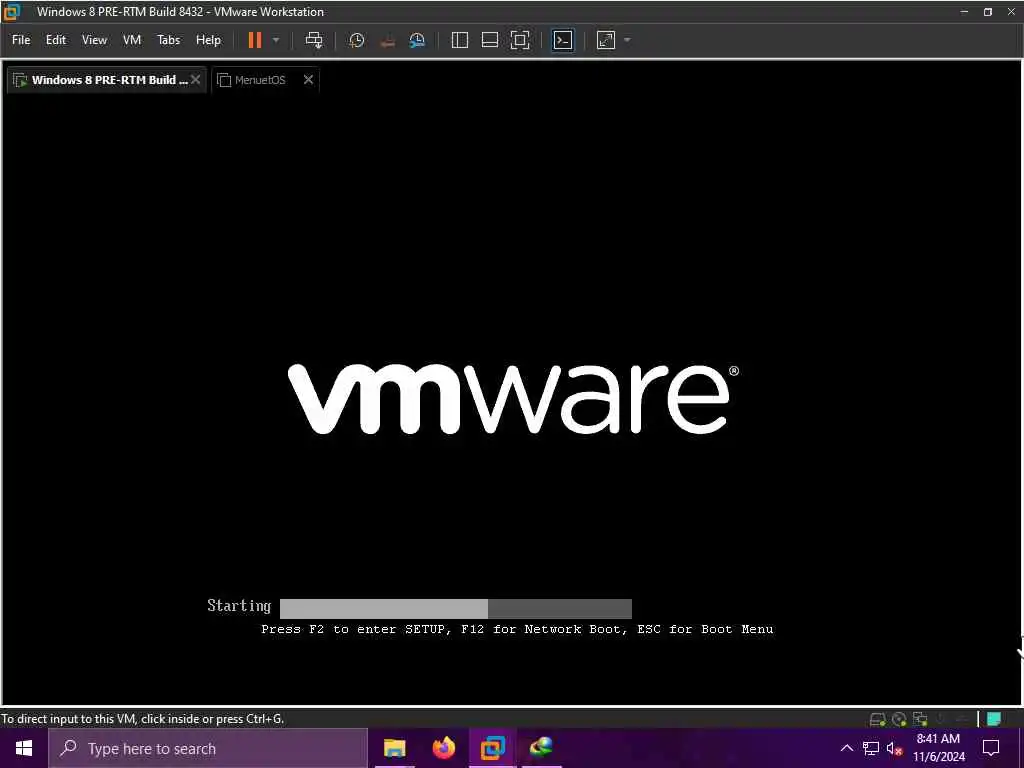Click the 'To direct input to this VM' status text
This screenshot has width=1024, height=768.
pos(142,718)
